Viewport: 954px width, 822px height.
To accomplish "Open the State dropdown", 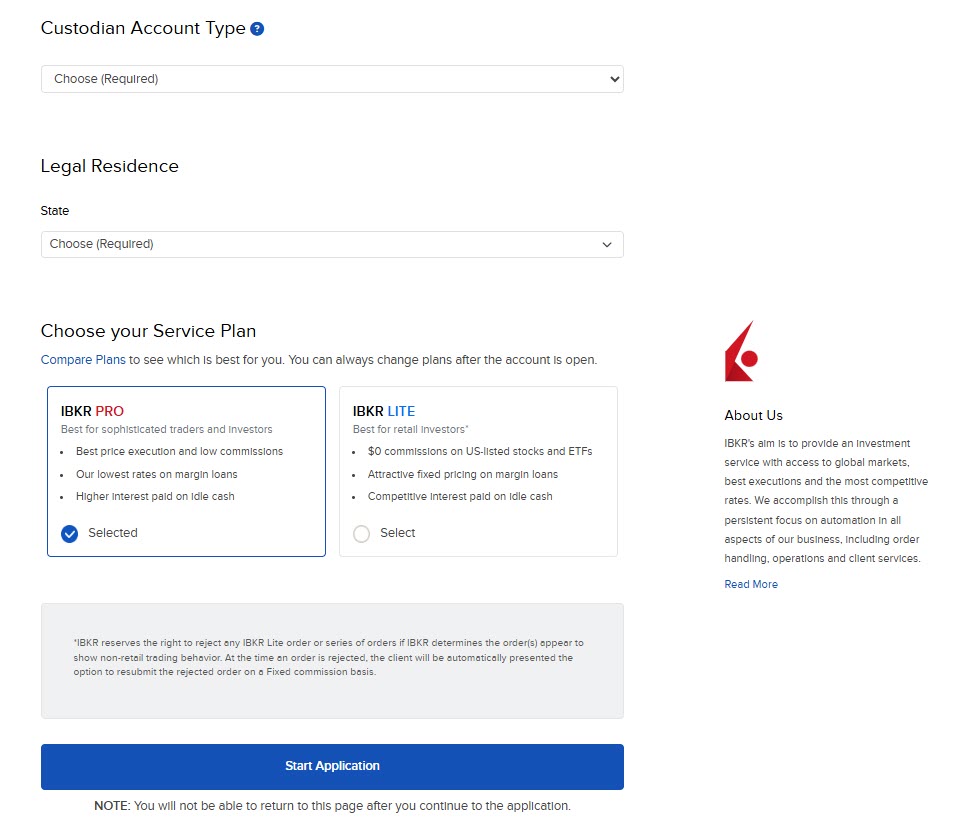I will (x=332, y=244).
